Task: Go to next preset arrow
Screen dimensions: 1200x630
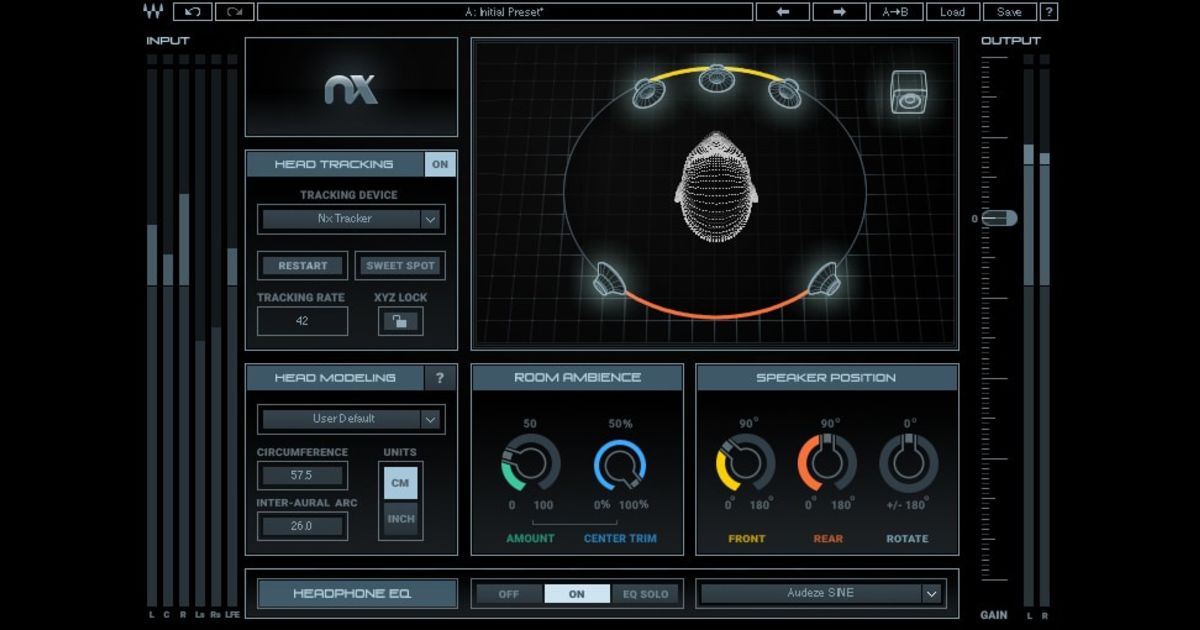Action: tap(840, 12)
